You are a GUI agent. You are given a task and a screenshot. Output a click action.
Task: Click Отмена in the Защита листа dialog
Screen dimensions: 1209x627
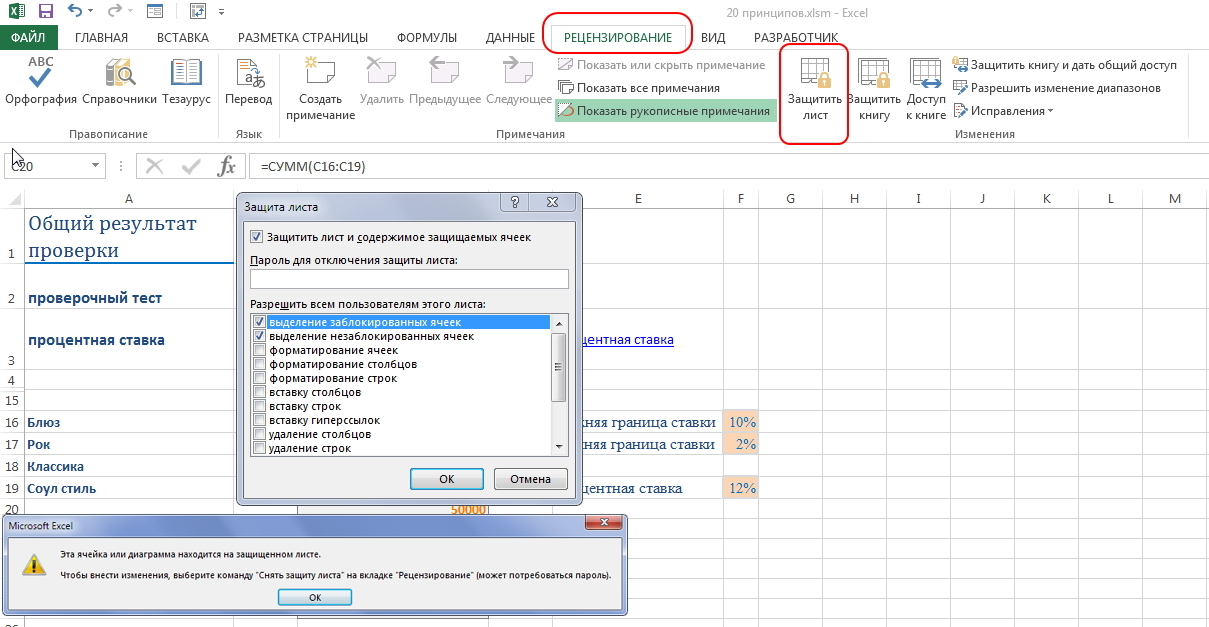click(530, 479)
